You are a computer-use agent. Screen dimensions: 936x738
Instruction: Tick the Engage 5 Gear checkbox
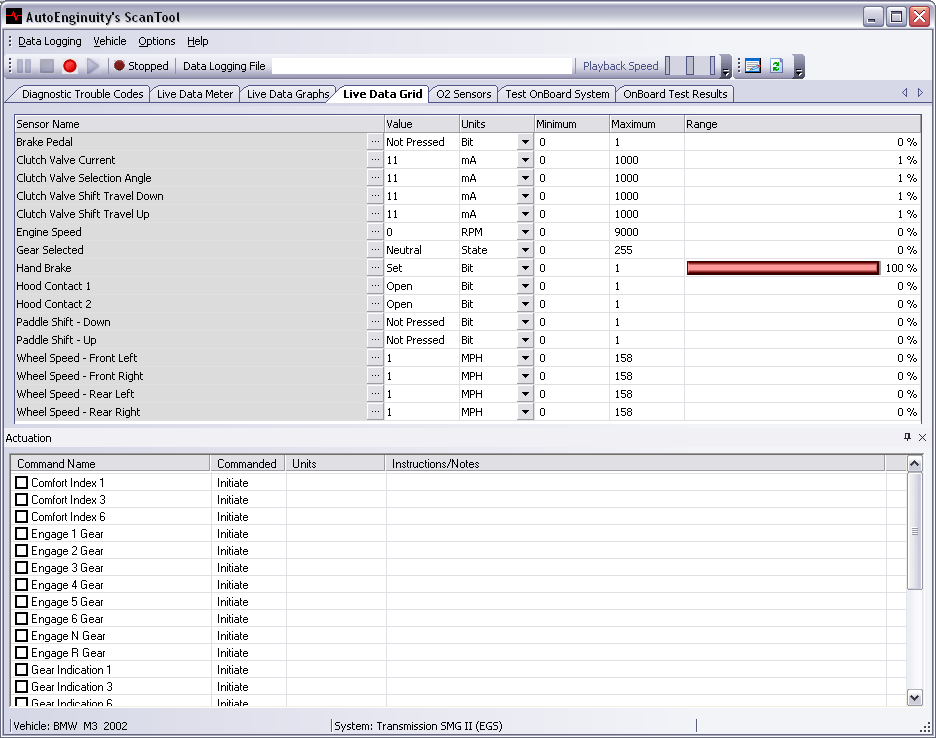[x=21, y=601]
